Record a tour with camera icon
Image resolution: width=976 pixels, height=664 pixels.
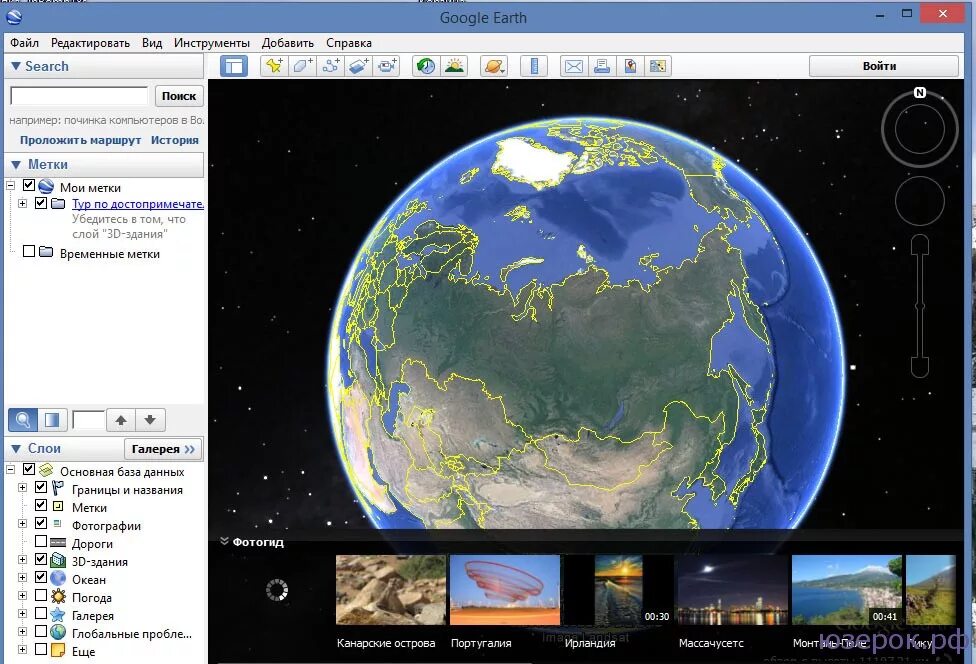387,66
